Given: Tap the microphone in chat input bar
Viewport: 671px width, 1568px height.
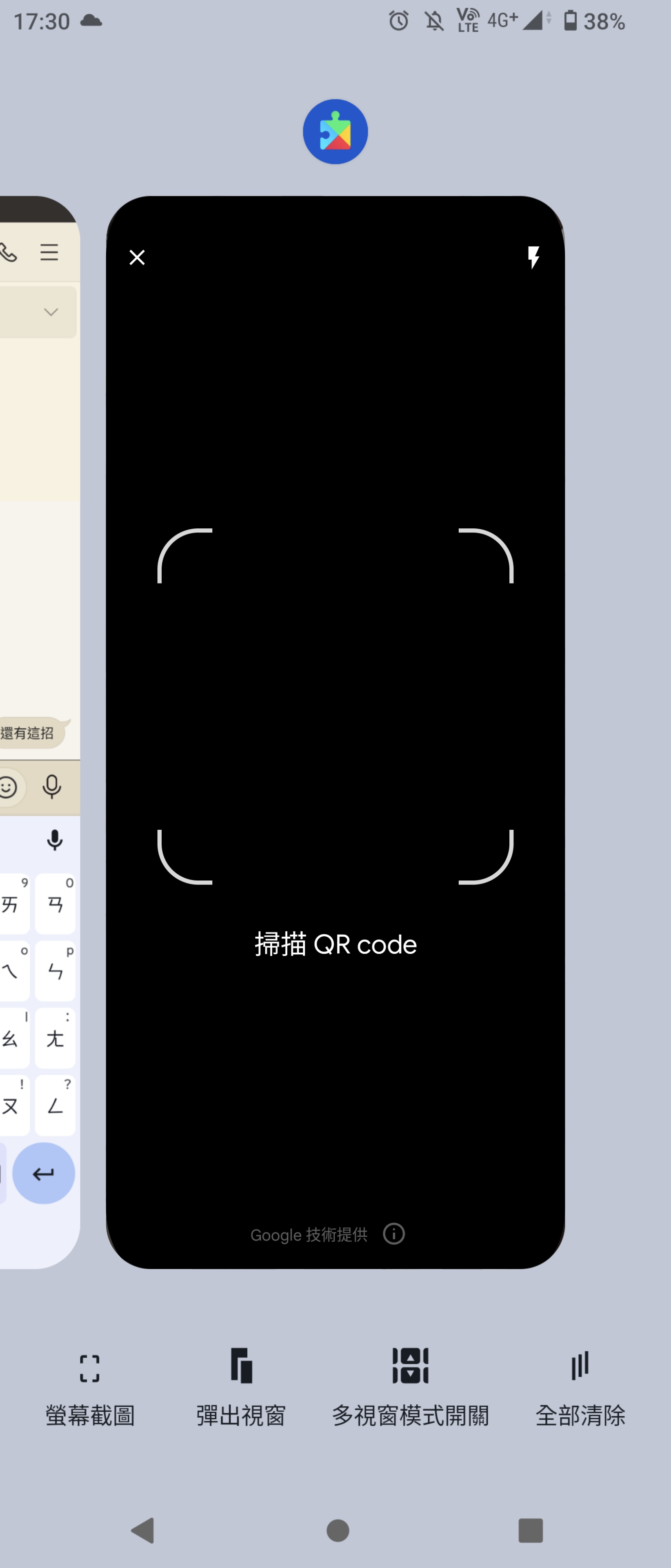Looking at the screenshot, I should click(x=52, y=786).
